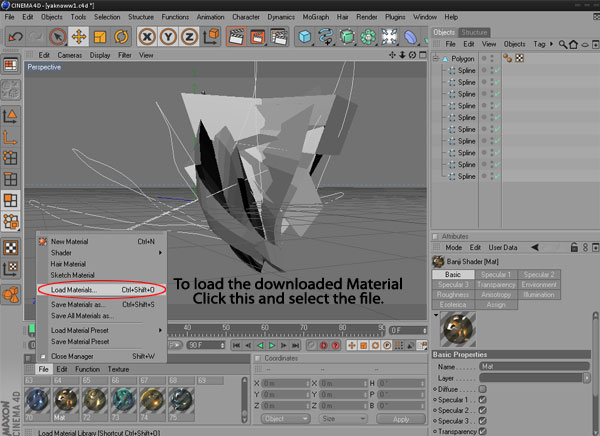This screenshot has width=600, height=436.
Task: Click the material tag on Polygon object
Action: click(508, 58)
